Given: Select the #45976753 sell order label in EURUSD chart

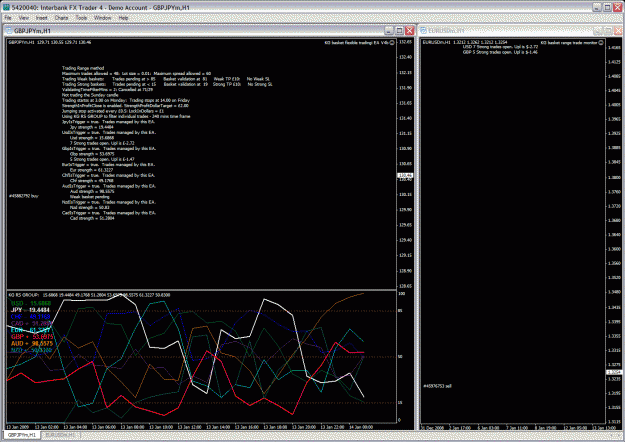Looking at the screenshot, I should click(437, 386).
